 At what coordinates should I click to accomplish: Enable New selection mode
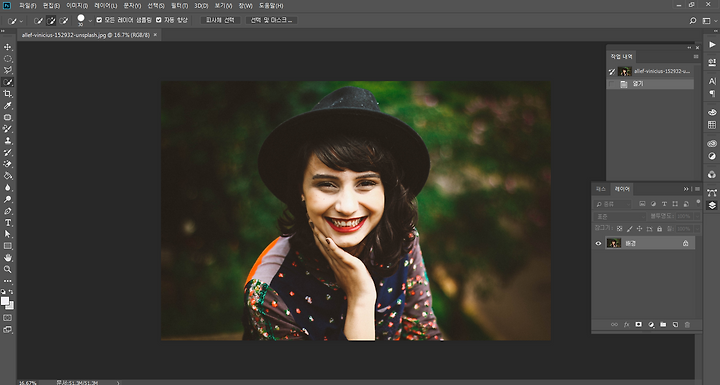click(x=39, y=21)
